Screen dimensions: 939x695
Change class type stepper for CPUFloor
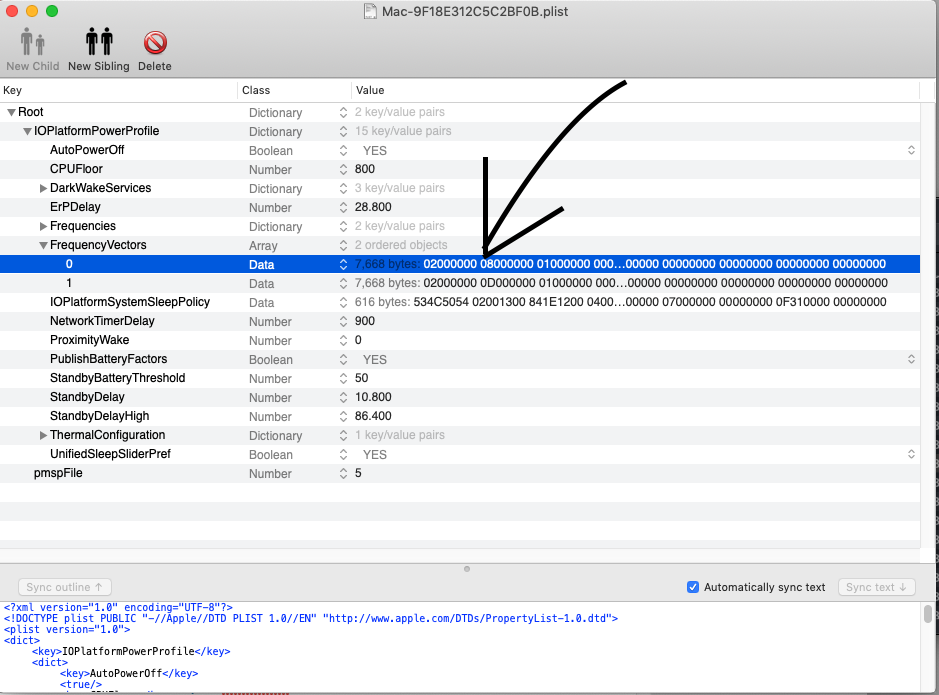343,169
